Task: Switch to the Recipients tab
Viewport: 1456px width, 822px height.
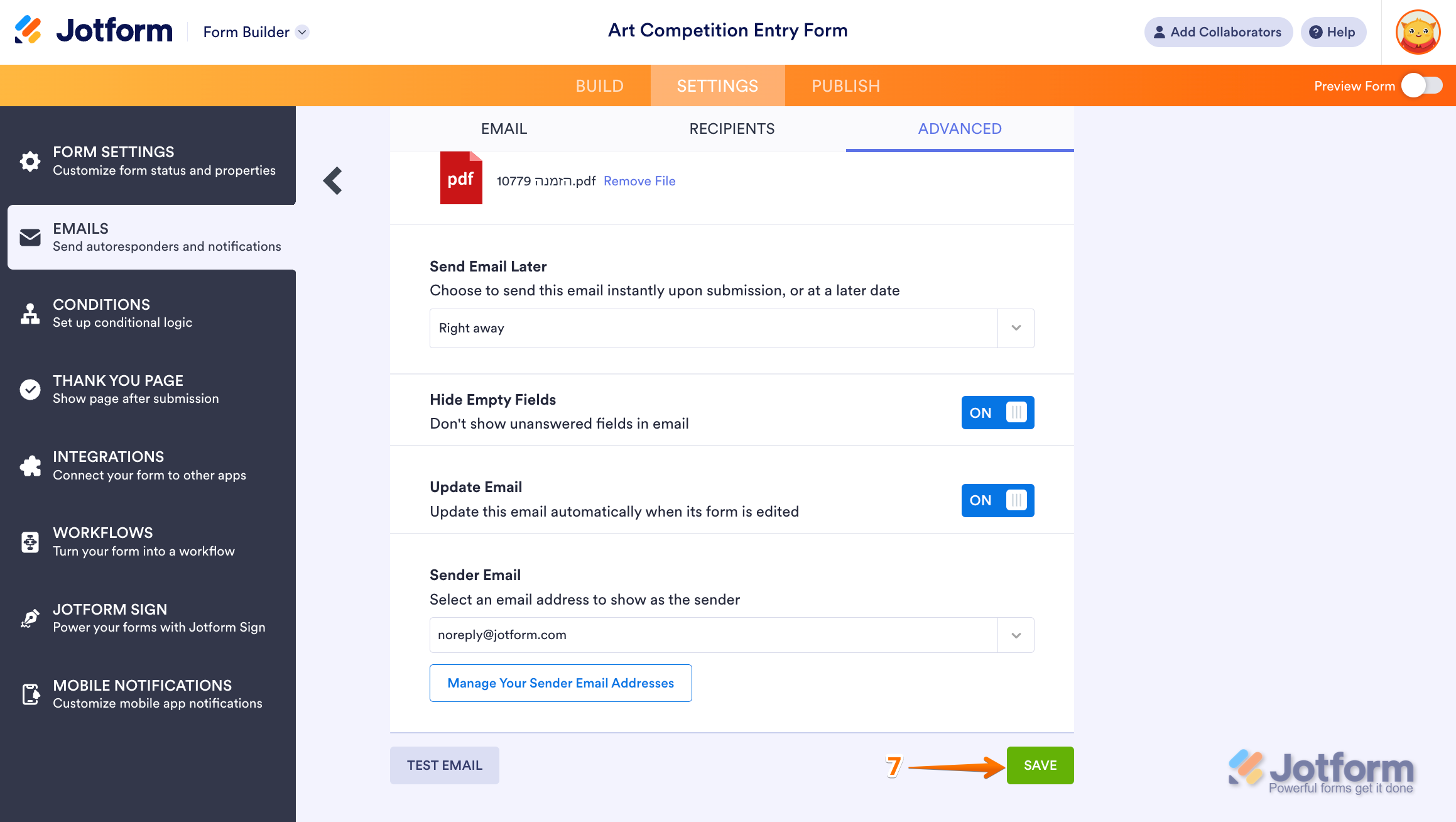Action: [732, 129]
